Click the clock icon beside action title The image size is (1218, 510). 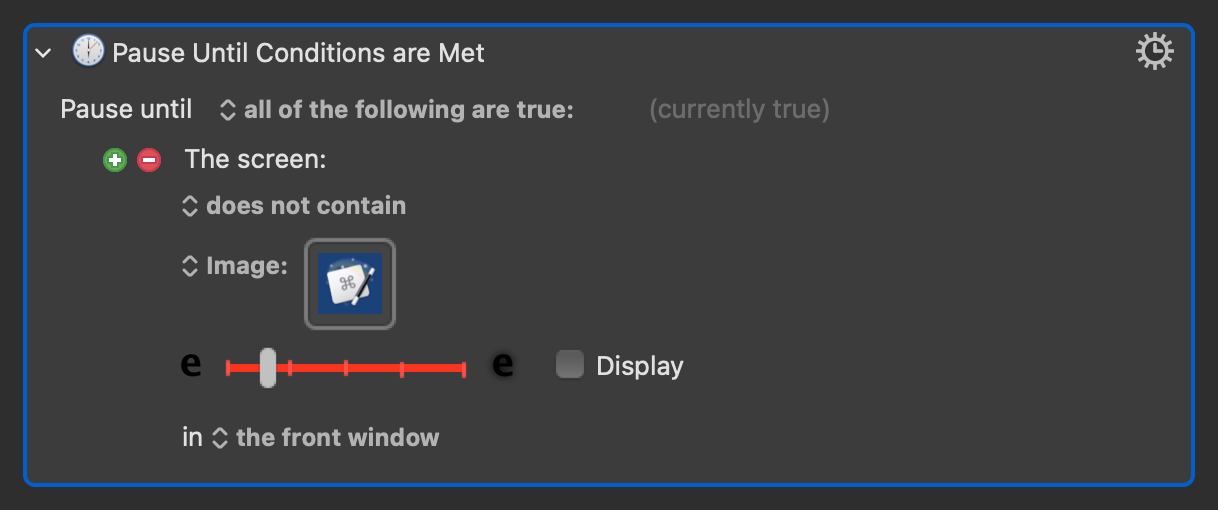[x=88, y=52]
